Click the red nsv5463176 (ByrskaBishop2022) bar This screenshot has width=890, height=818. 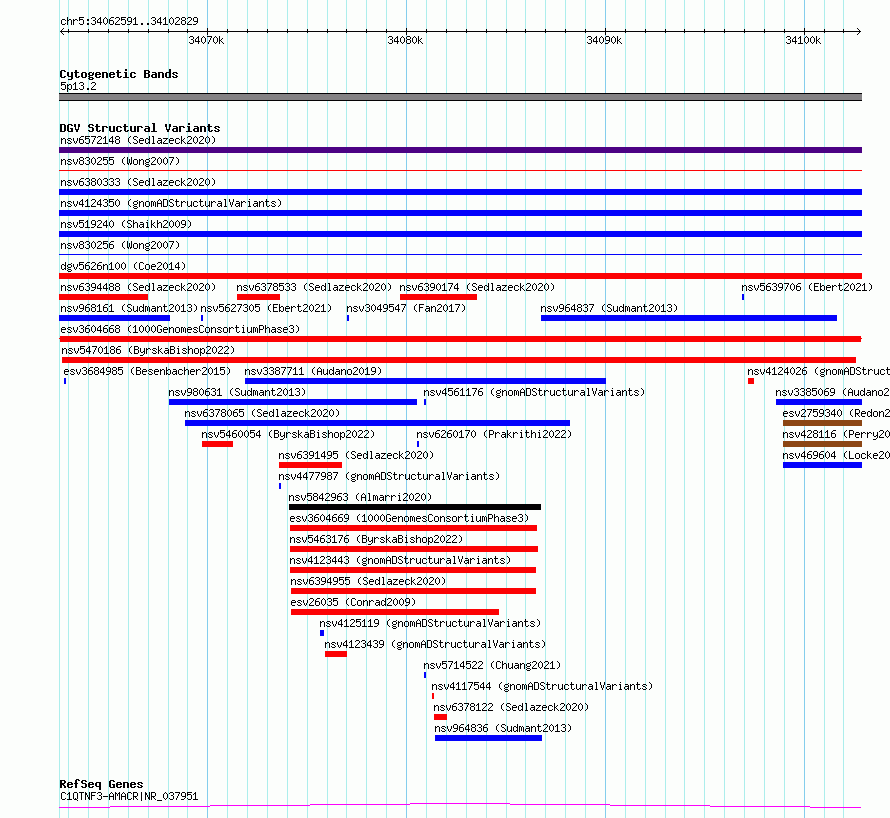pyautogui.click(x=414, y=549)
